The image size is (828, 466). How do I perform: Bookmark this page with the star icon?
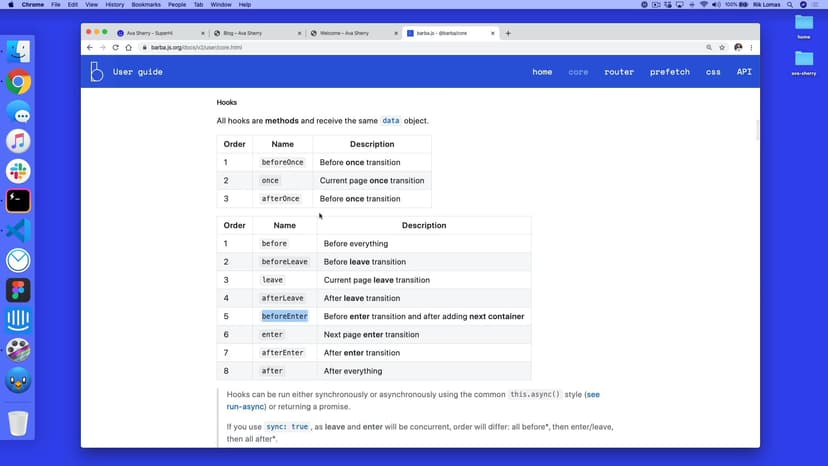722,47
